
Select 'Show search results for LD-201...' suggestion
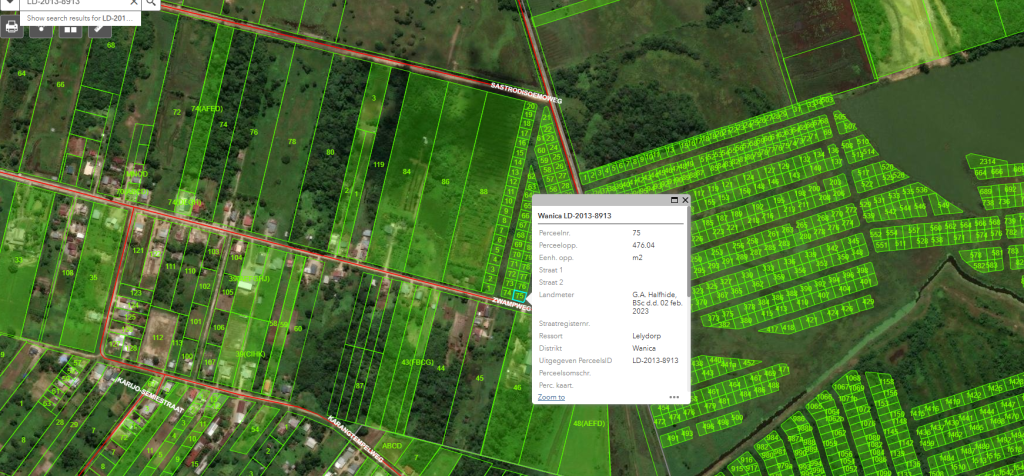(82, 18)
